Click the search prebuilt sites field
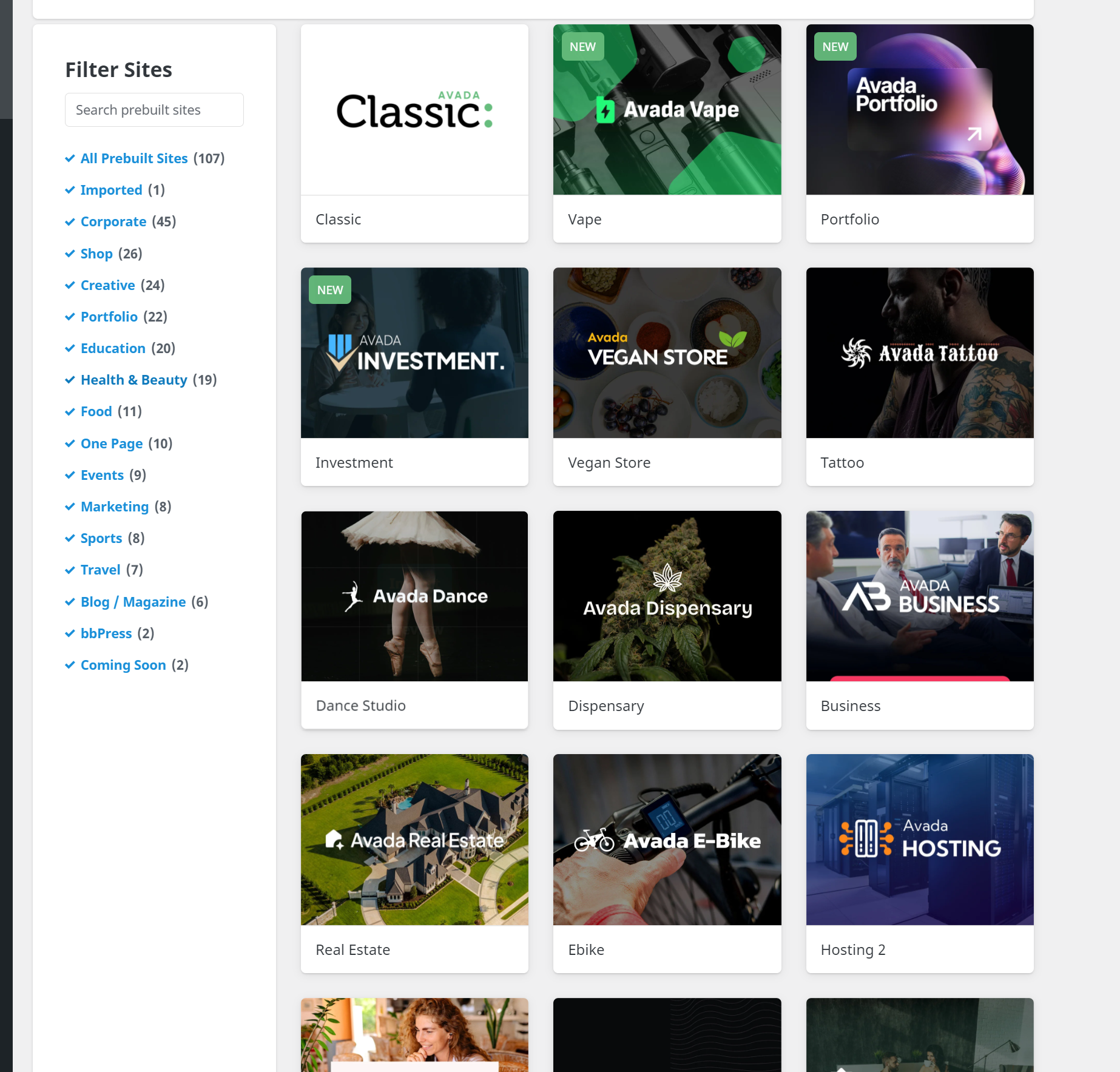Viewport: 1120px width, 1072px height. click(x=154, y=110)
